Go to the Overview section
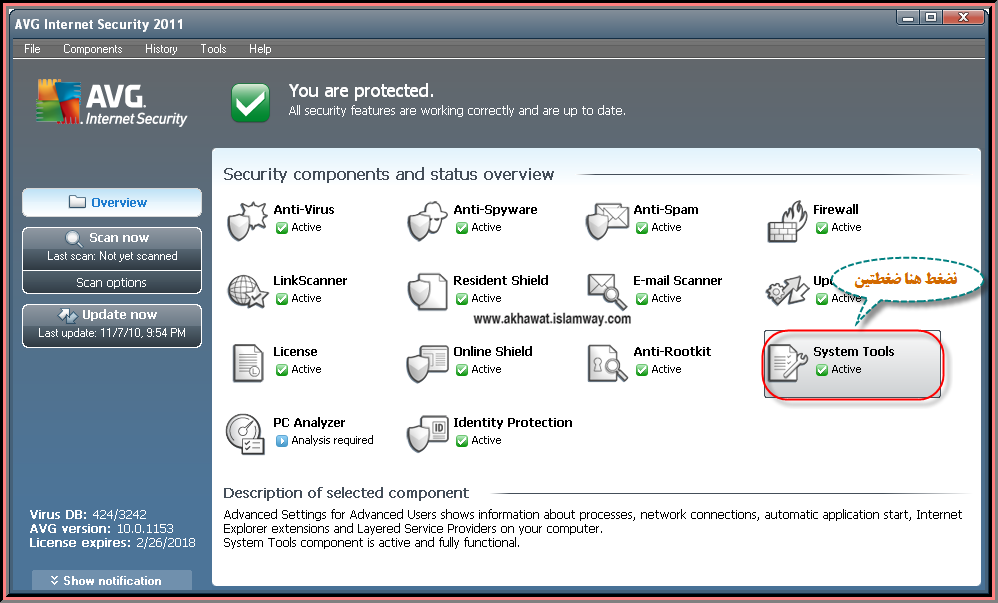 112,202
